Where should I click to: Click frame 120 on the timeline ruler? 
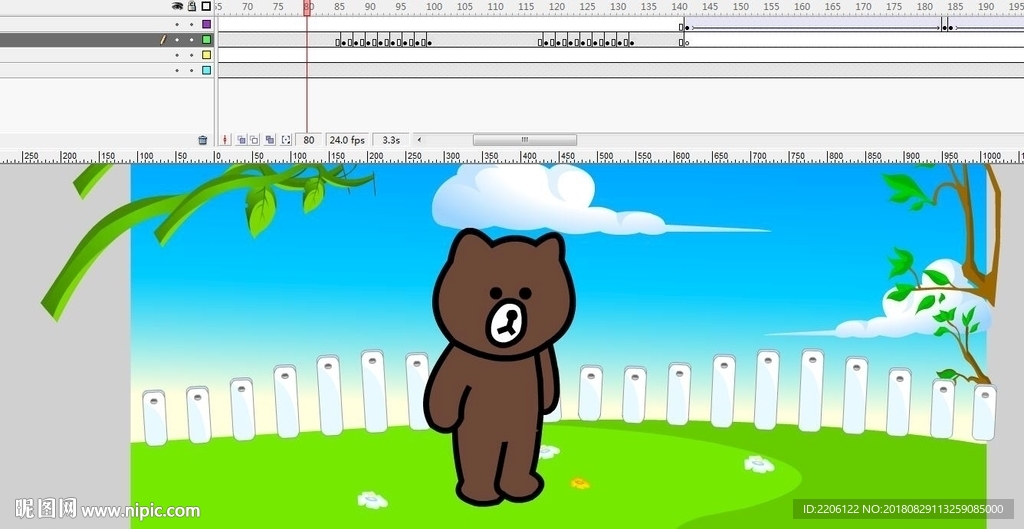click(x=556, y=7)
